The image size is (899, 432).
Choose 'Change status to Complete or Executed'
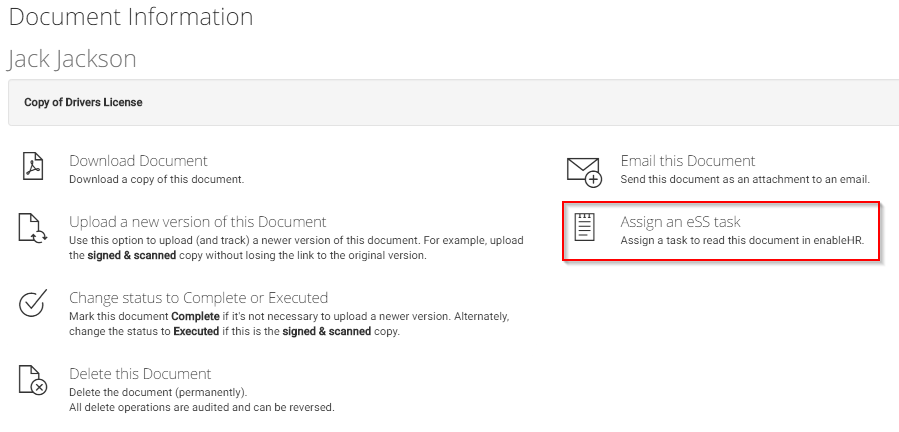198,297
